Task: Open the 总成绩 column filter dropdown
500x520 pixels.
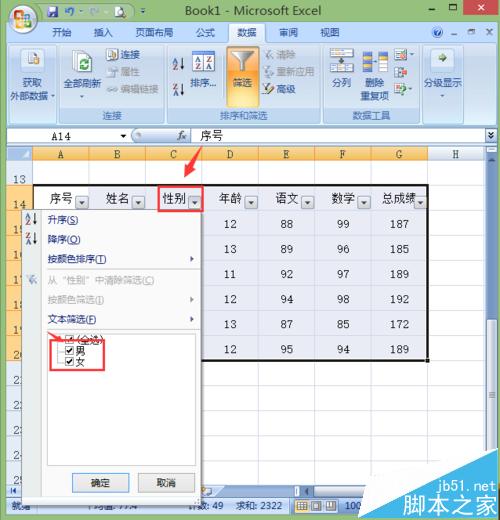Action: [x=420, y=202]
